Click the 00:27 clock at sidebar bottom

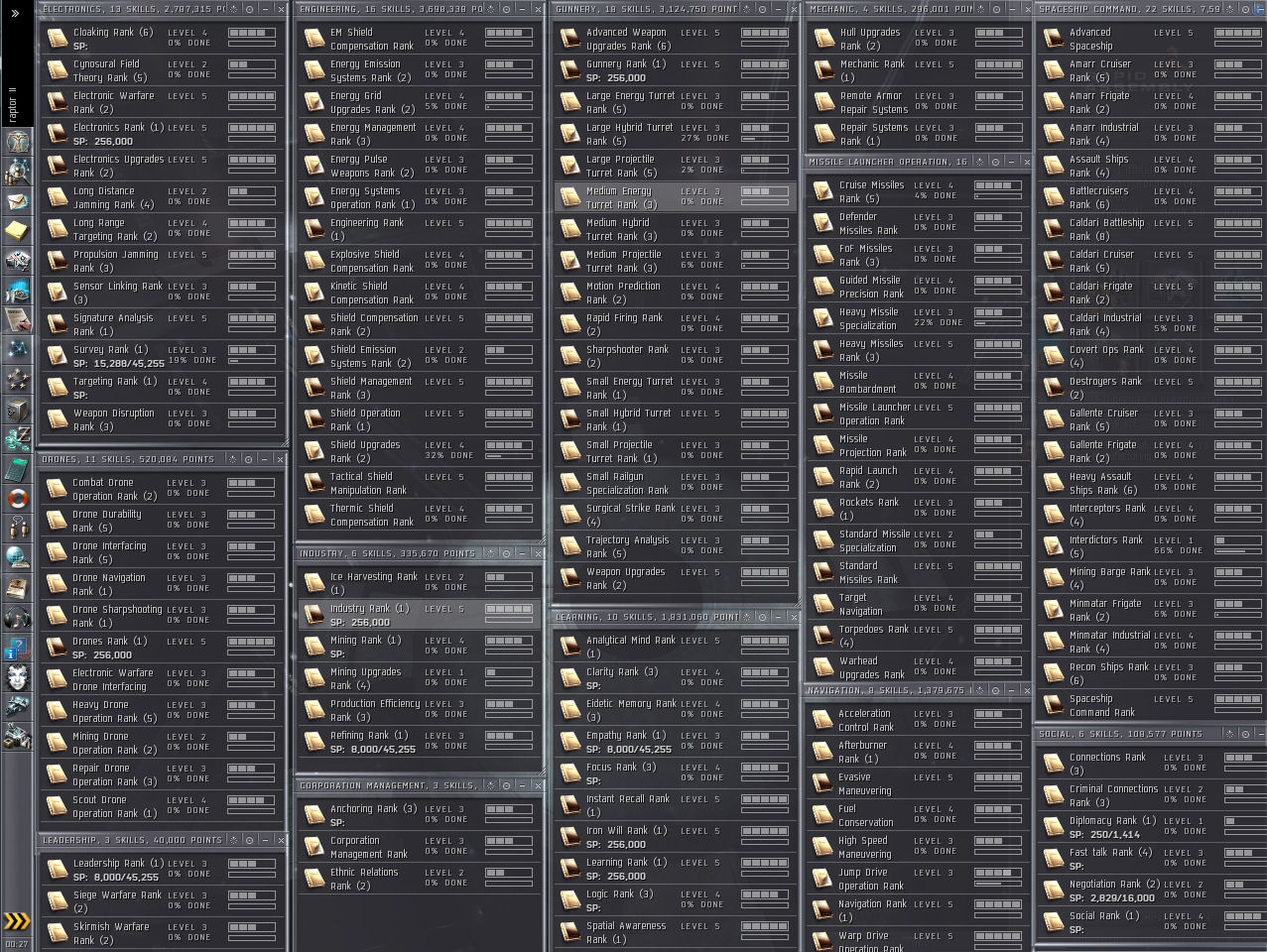17,944
